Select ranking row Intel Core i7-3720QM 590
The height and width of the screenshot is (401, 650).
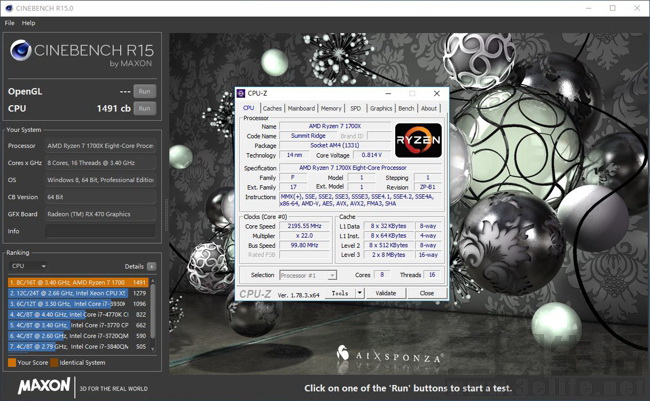(78, 336)
